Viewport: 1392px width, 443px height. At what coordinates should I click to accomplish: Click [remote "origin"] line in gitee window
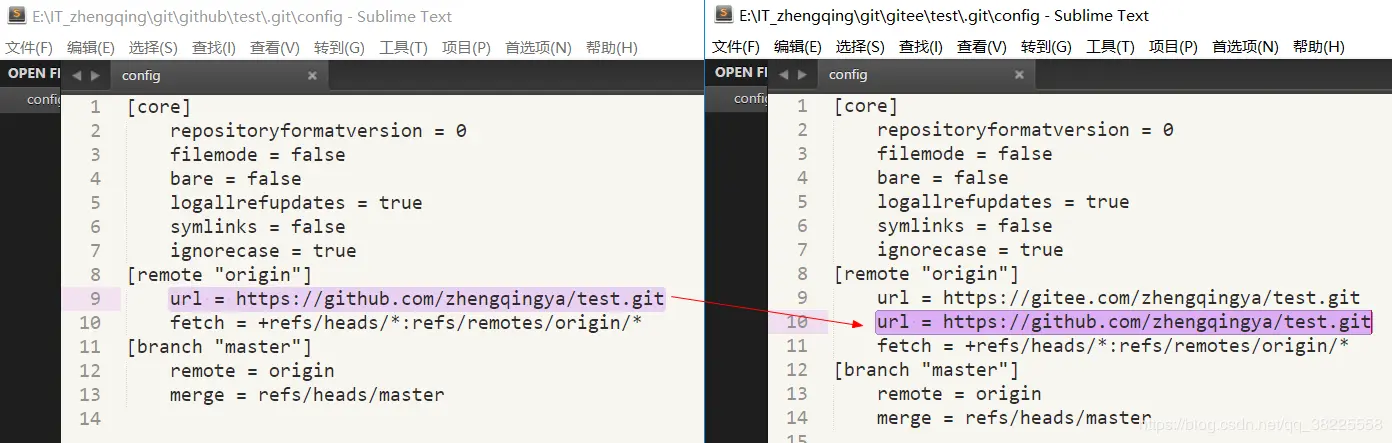(x=926, y=274)
